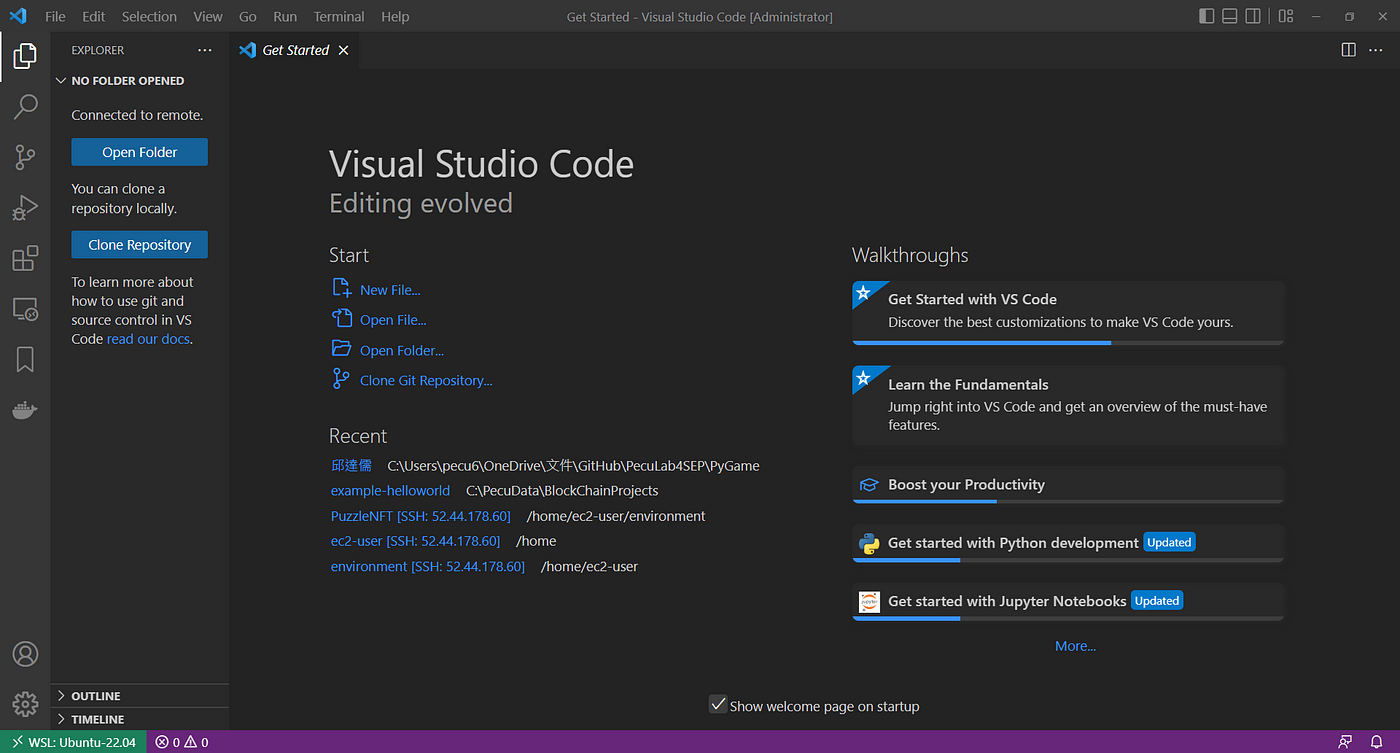The width and height of the screenshot is (1400, 753).
Task: Click Clone Git Repository... link
Action: coord(426,380)
